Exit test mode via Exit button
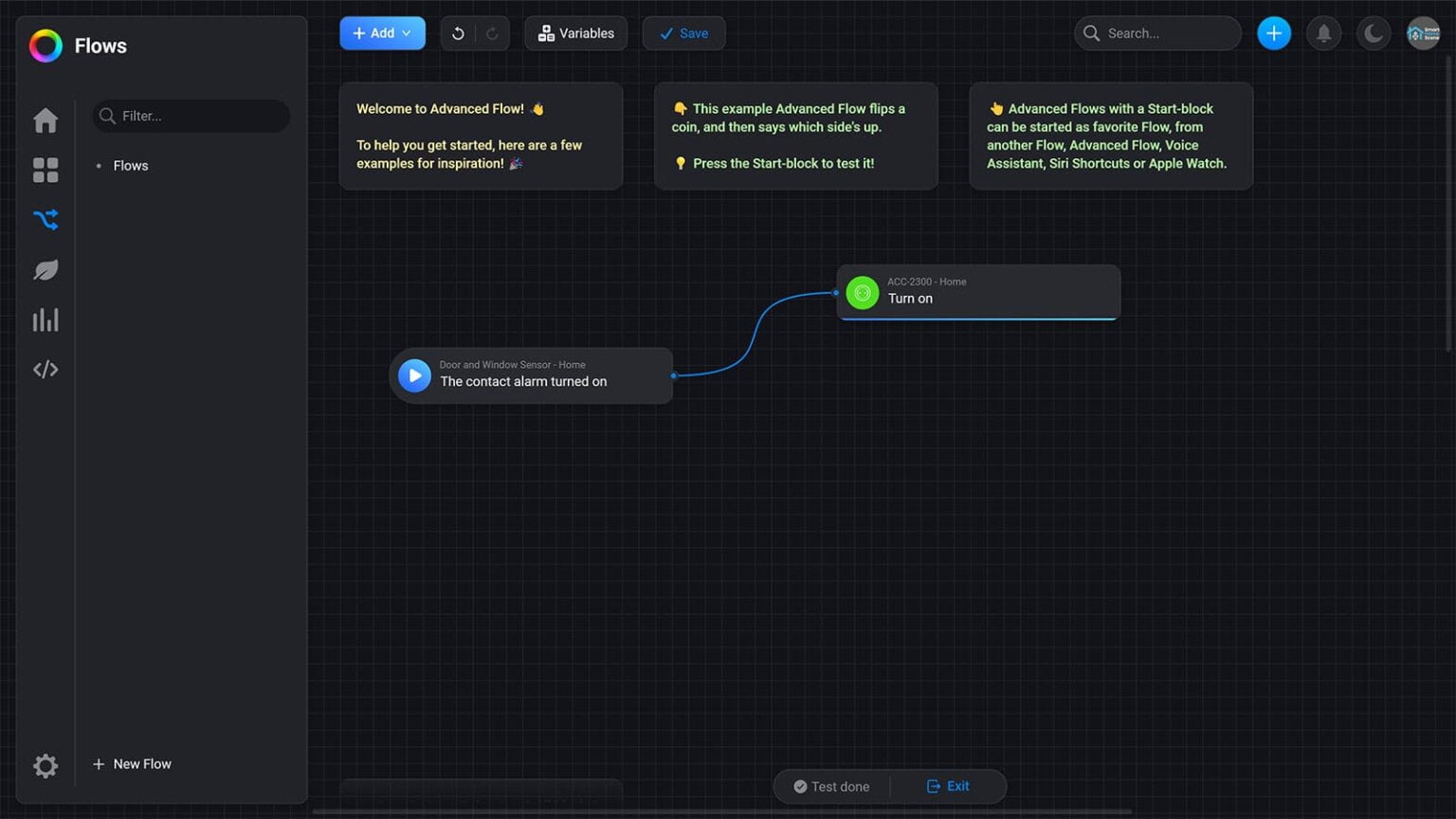This screenshot has width=1456, height=819. click(948, 787)
